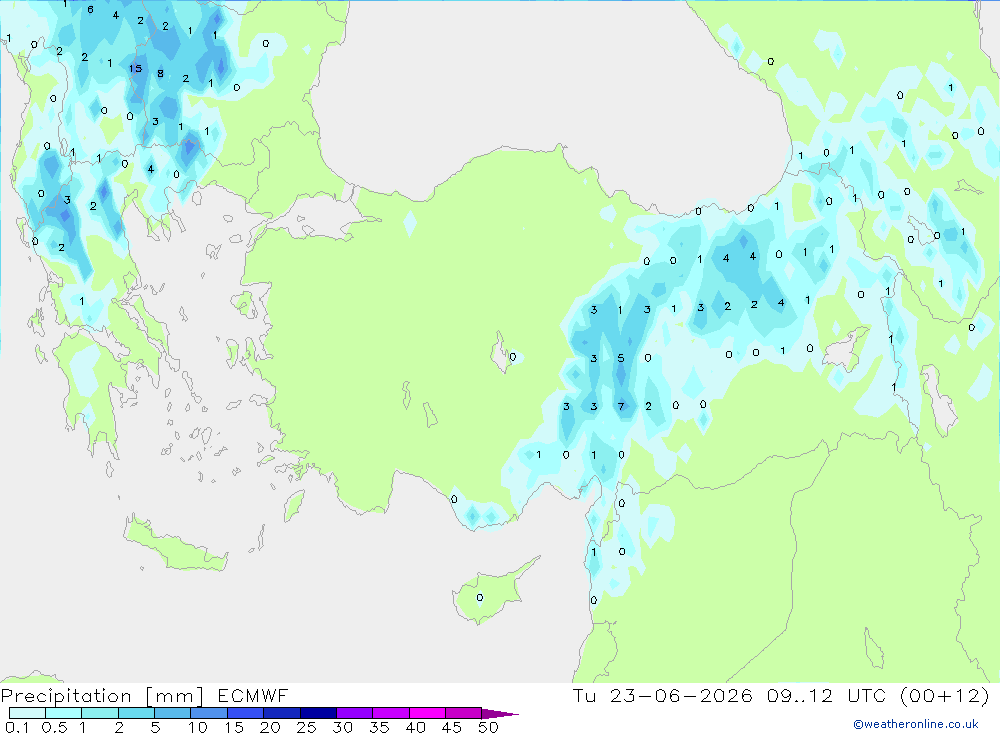This screenshot has width=1000, height=733.
Task: Click the 1–2 mm legend color swatch
Action: (x=100, y=713)
